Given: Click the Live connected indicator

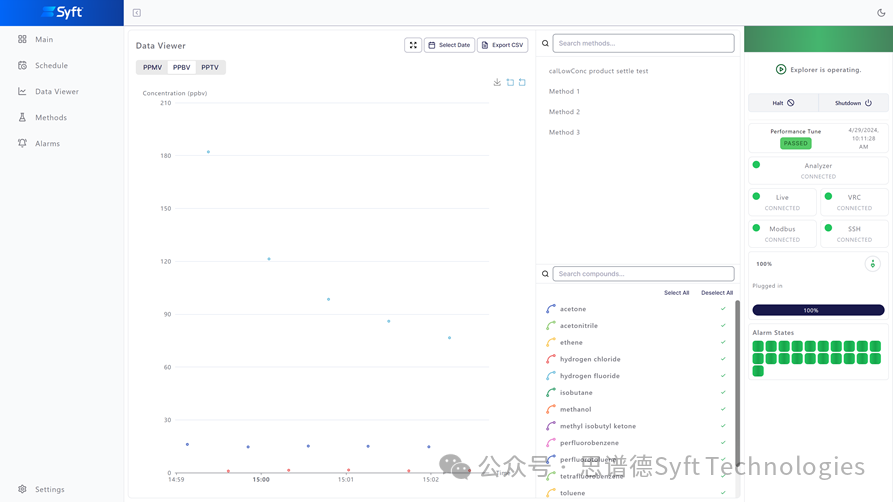Looking at the screenshot, I should [756, 196].
